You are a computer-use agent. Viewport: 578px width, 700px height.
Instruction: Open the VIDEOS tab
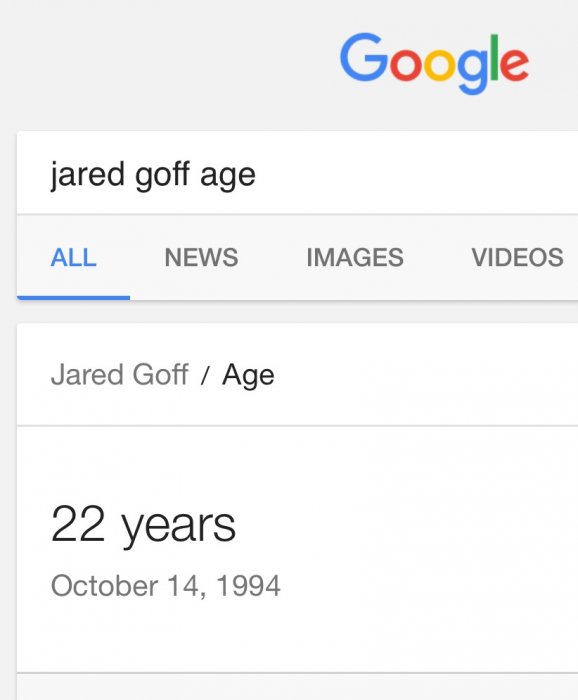[x=517, y=258]
